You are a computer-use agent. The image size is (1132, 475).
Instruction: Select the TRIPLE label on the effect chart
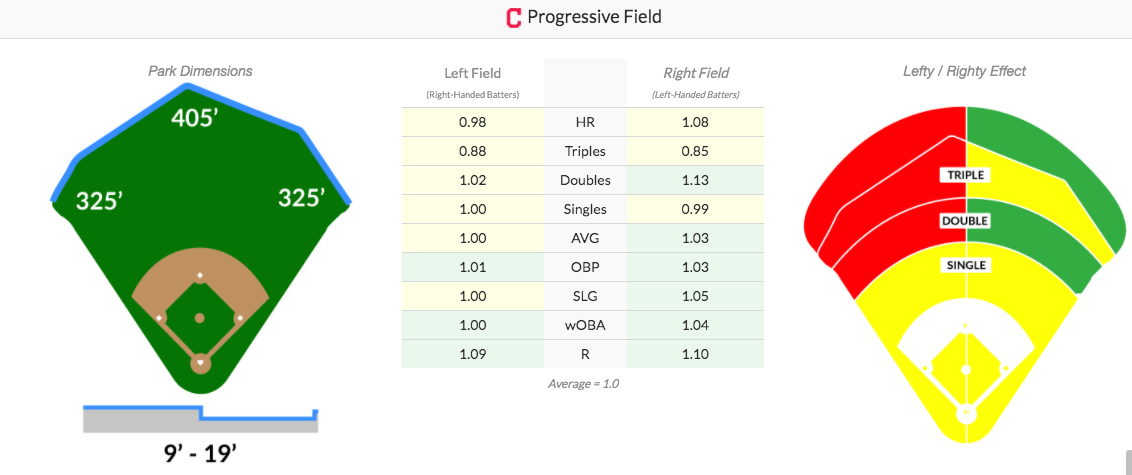click(966, 175)
